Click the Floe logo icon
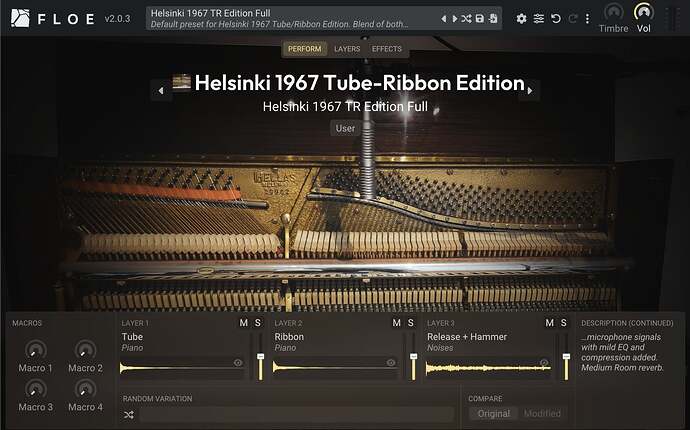Viewport: 690px width, 430px height. (20, 18)
